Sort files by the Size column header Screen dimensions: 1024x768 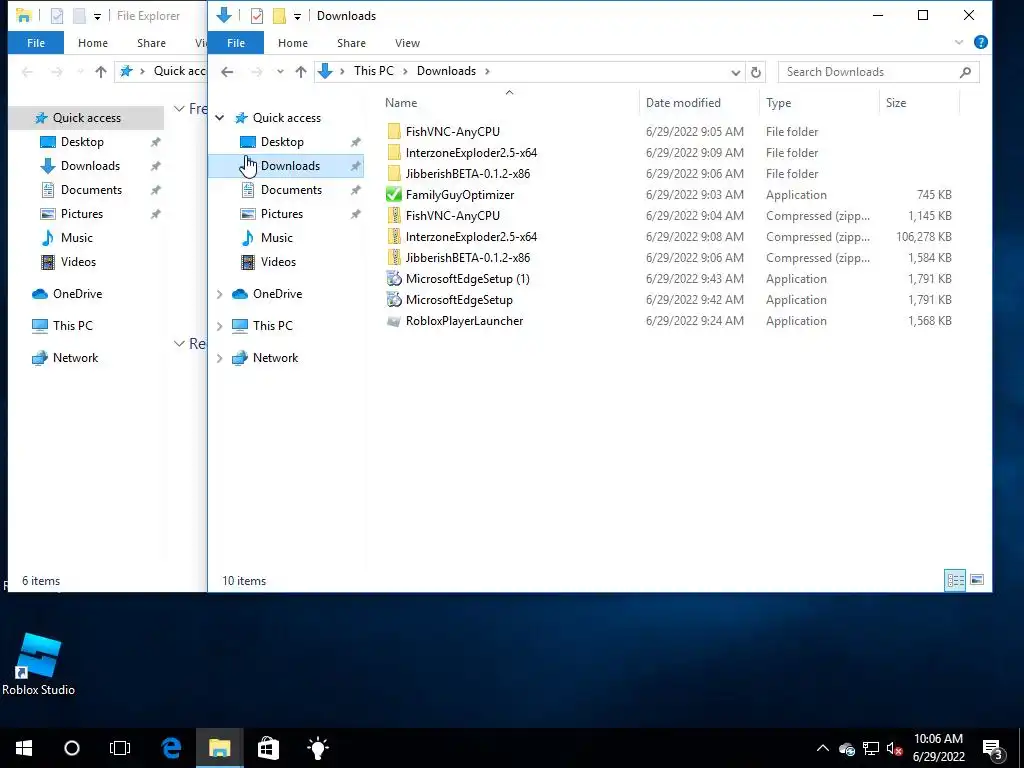(920, 103)
